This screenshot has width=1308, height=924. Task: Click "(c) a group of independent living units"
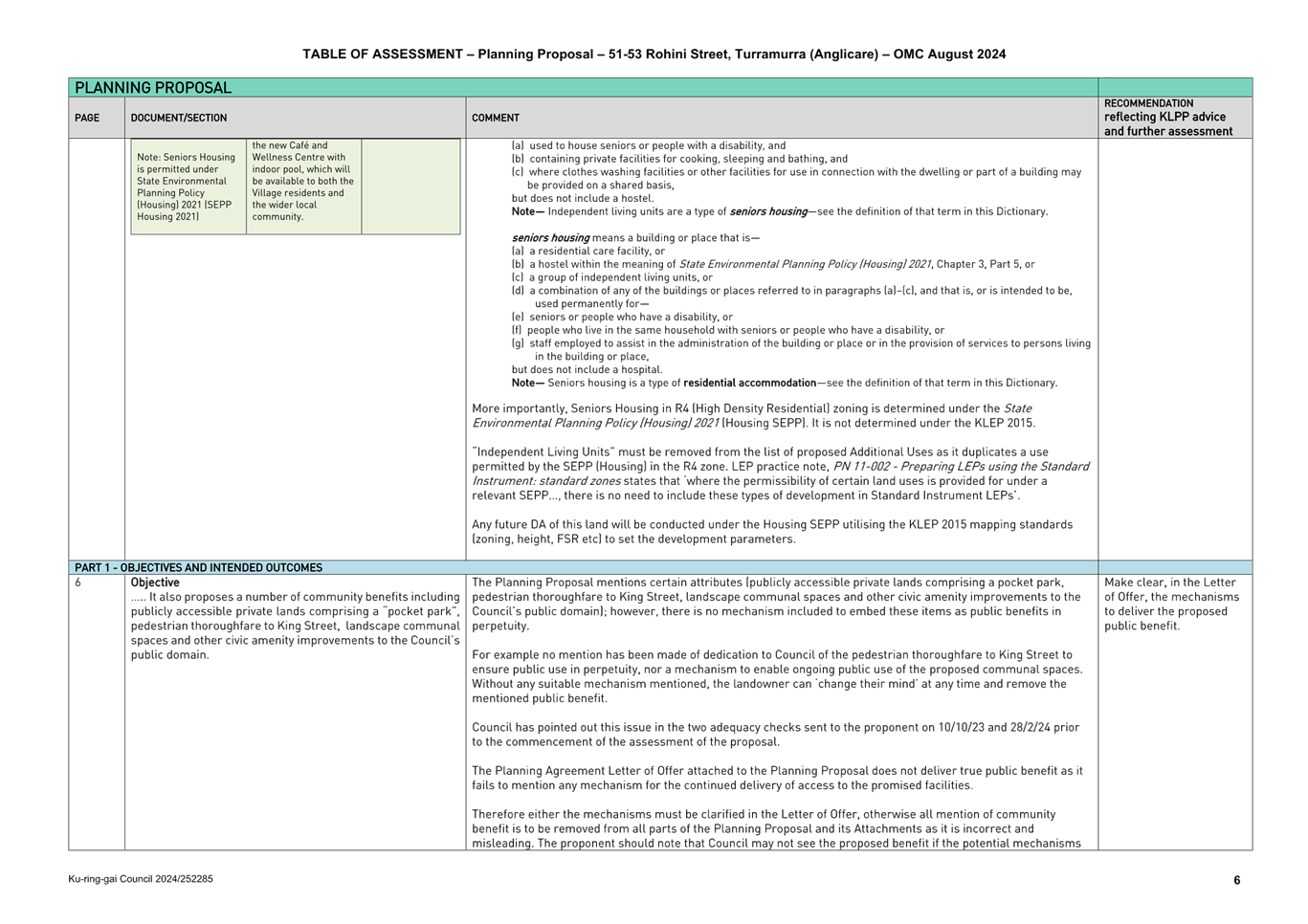click(612, 277)
